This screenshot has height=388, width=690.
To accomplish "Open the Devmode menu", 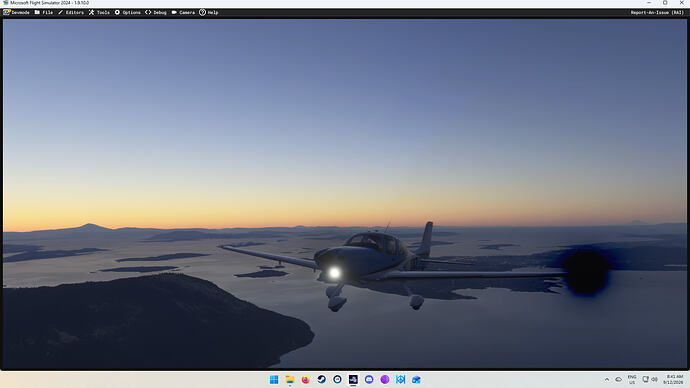I will point(16,12).
